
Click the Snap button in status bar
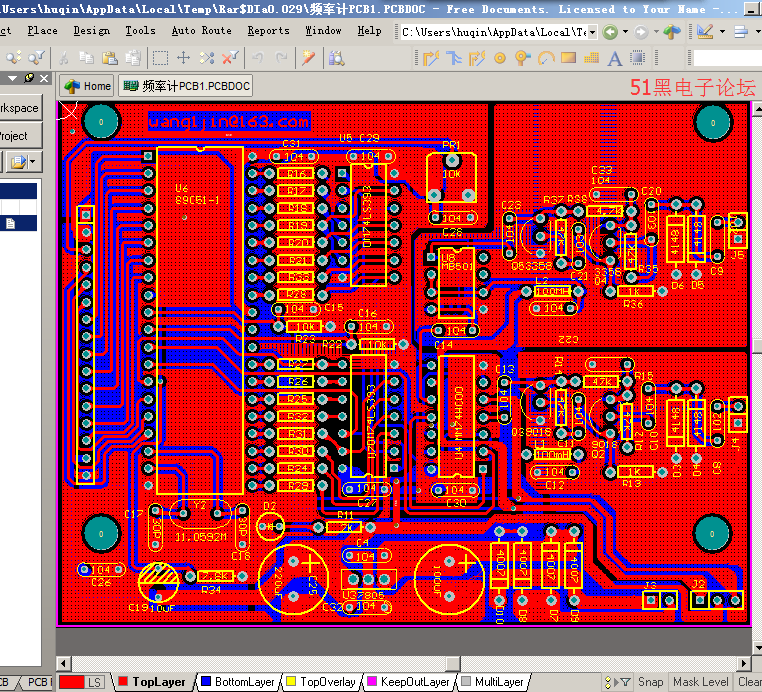pyautogui.click(x=650, y=682)
